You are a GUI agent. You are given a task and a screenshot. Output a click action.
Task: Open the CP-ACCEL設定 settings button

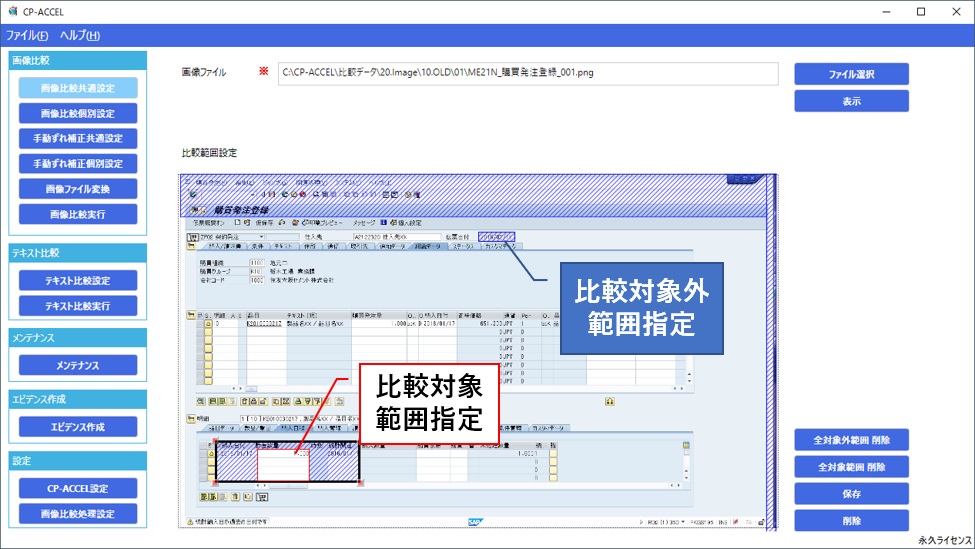[x=78, y=488]
